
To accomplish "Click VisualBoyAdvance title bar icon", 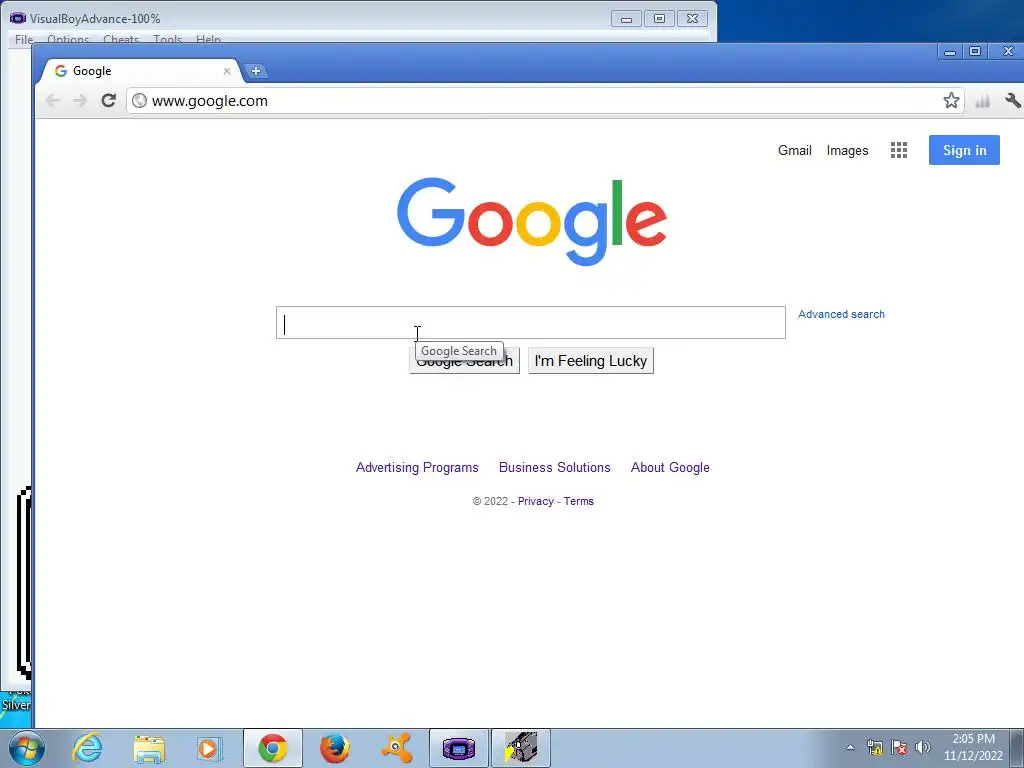I will pyautogui.click(x=18, y=18).
